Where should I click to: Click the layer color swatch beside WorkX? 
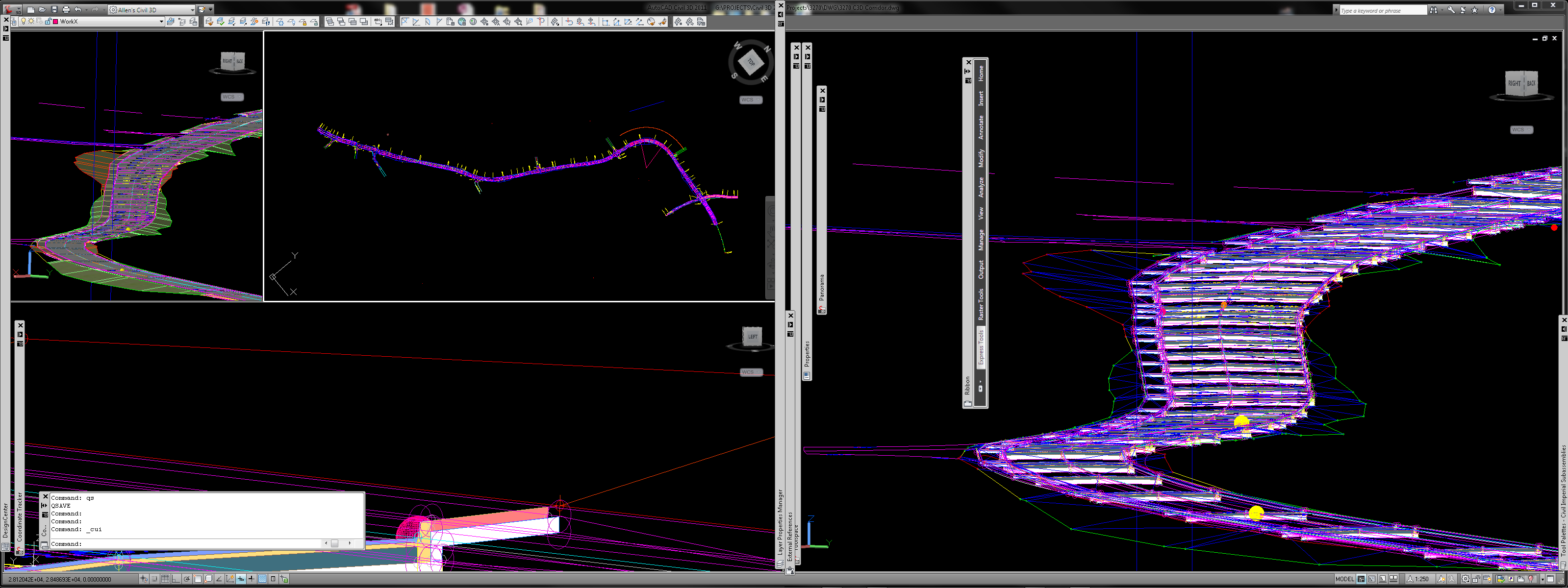pos(55,21)
